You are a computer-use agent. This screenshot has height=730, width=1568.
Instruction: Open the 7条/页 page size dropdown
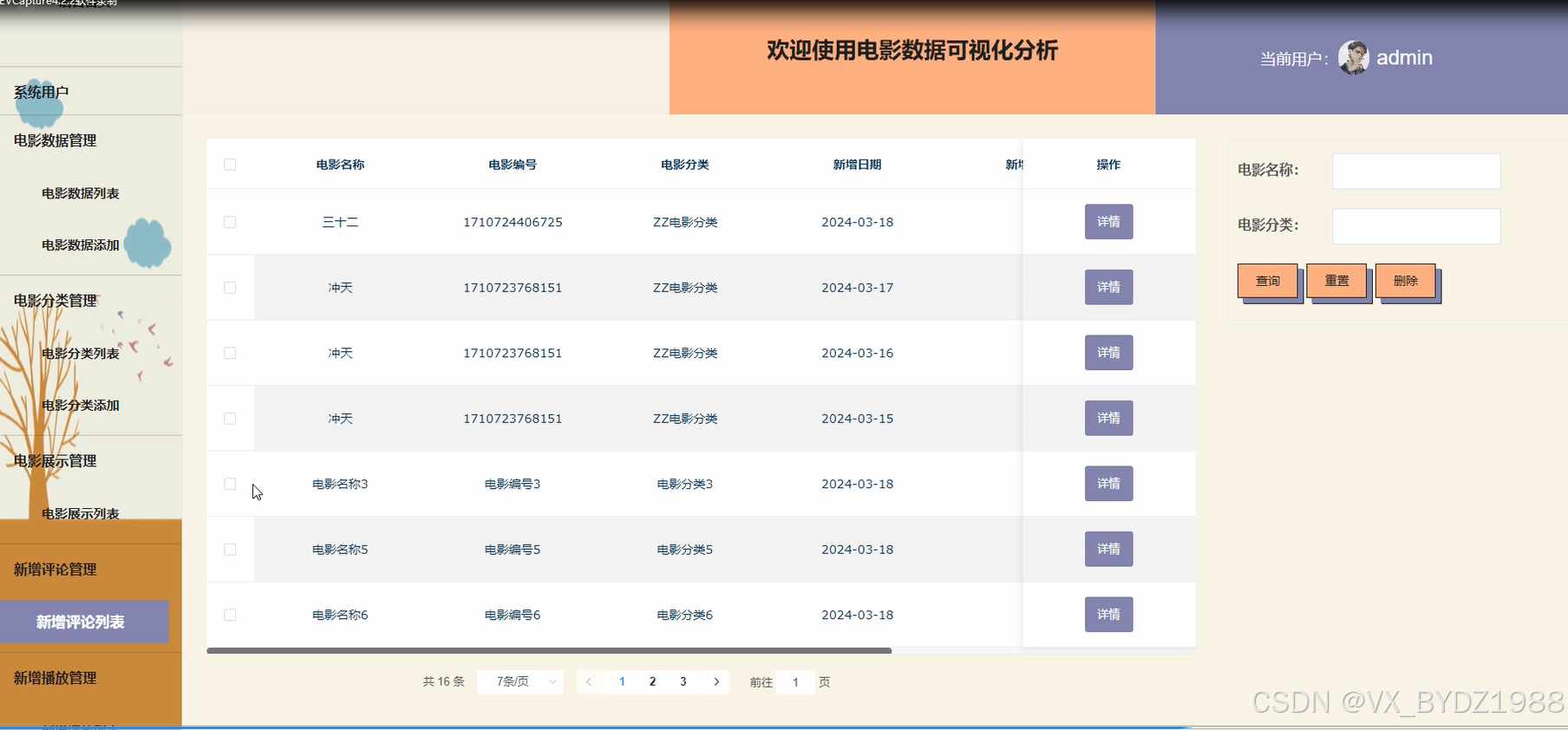coord(520,682)
